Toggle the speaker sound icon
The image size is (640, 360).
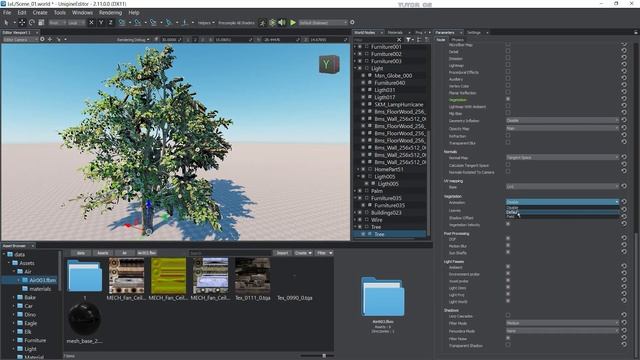pyautogui.click(x=282, y=22)
